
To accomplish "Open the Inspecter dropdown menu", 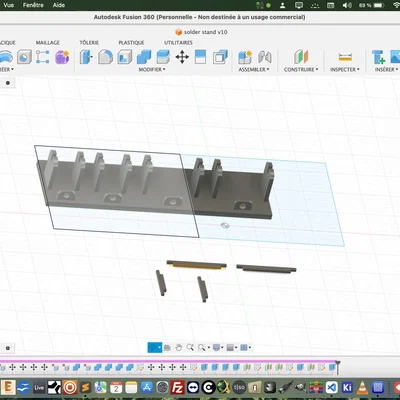I will pyautogui.click(x=345, y=69).
